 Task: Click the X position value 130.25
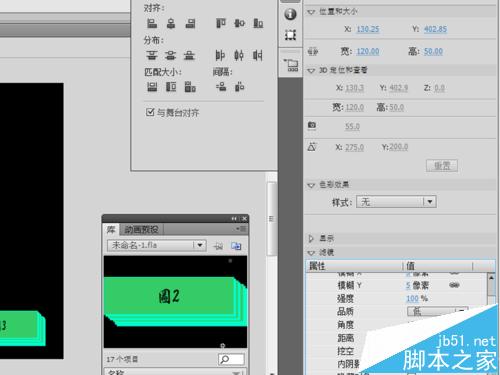[x=368, y=29]
